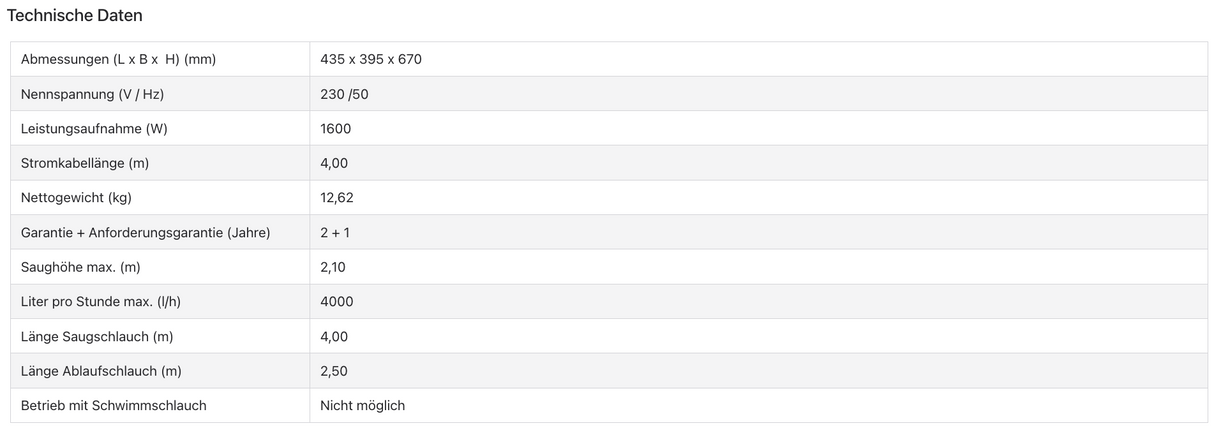The height and width of the screenshot is (435, 1214).
Task: Click the 'Technische Daten' heading
Action: pyautogui.click(x=75, y=16)
